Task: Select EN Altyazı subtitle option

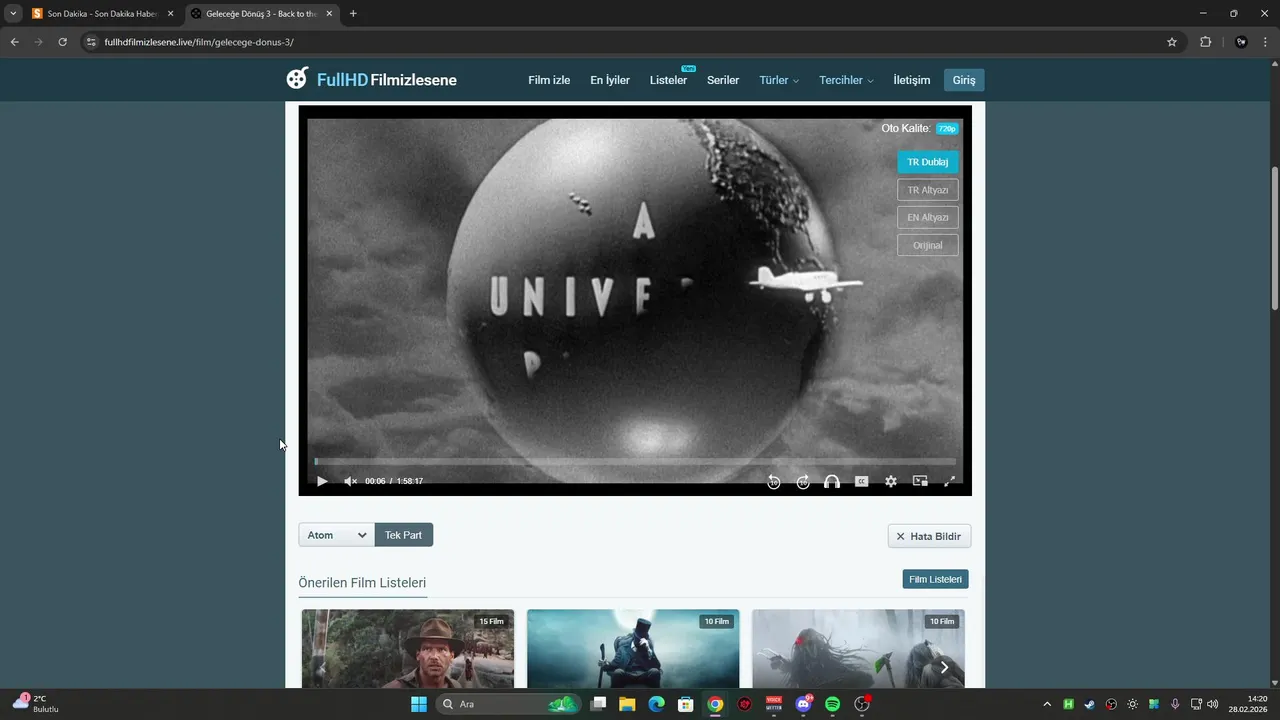Action: 928,217
